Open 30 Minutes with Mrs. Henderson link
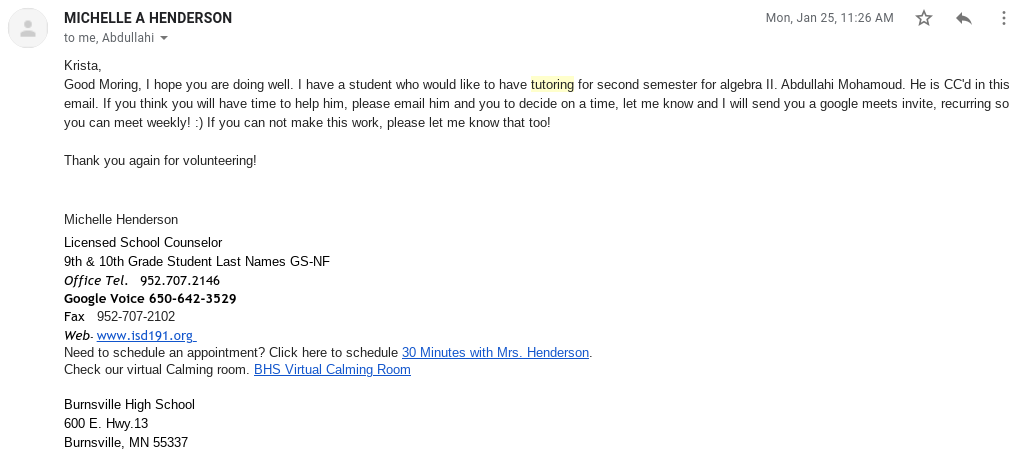The width and height of the screenshot is (1021, 454). pyautogui.click(x=495, y=352)
